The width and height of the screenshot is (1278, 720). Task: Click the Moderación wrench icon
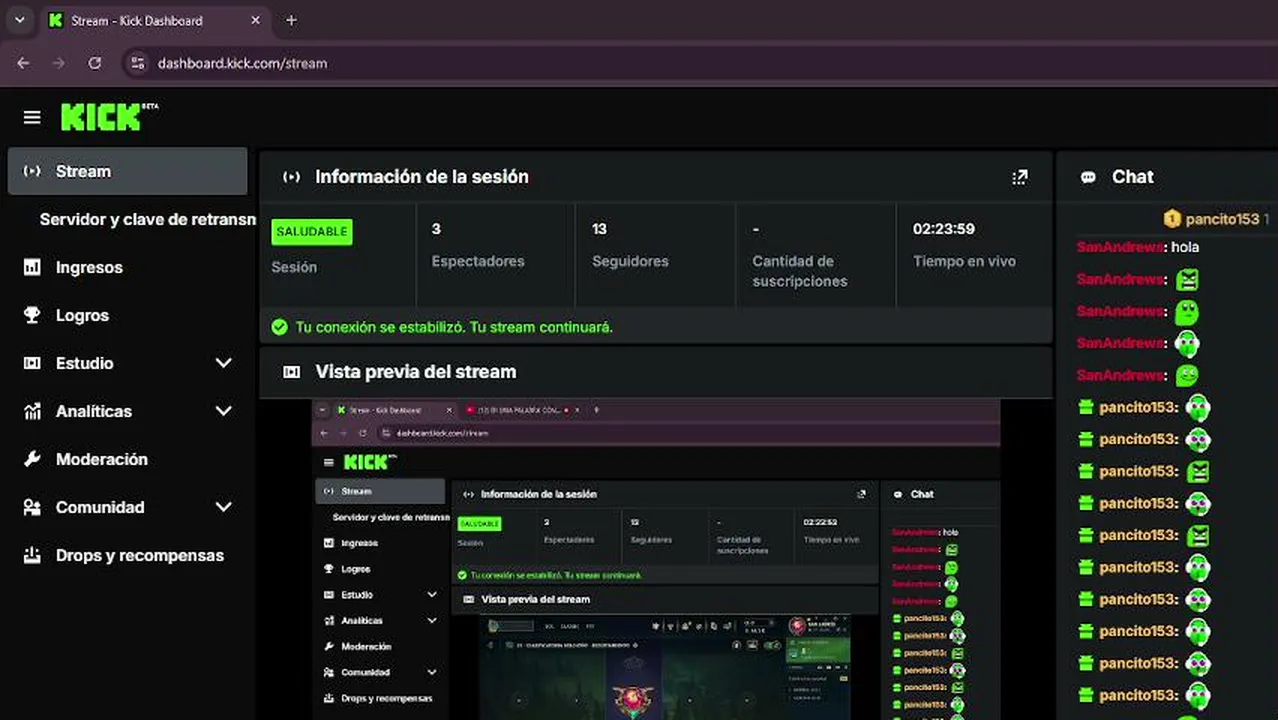pyautogui.click(x=32, y=459)
